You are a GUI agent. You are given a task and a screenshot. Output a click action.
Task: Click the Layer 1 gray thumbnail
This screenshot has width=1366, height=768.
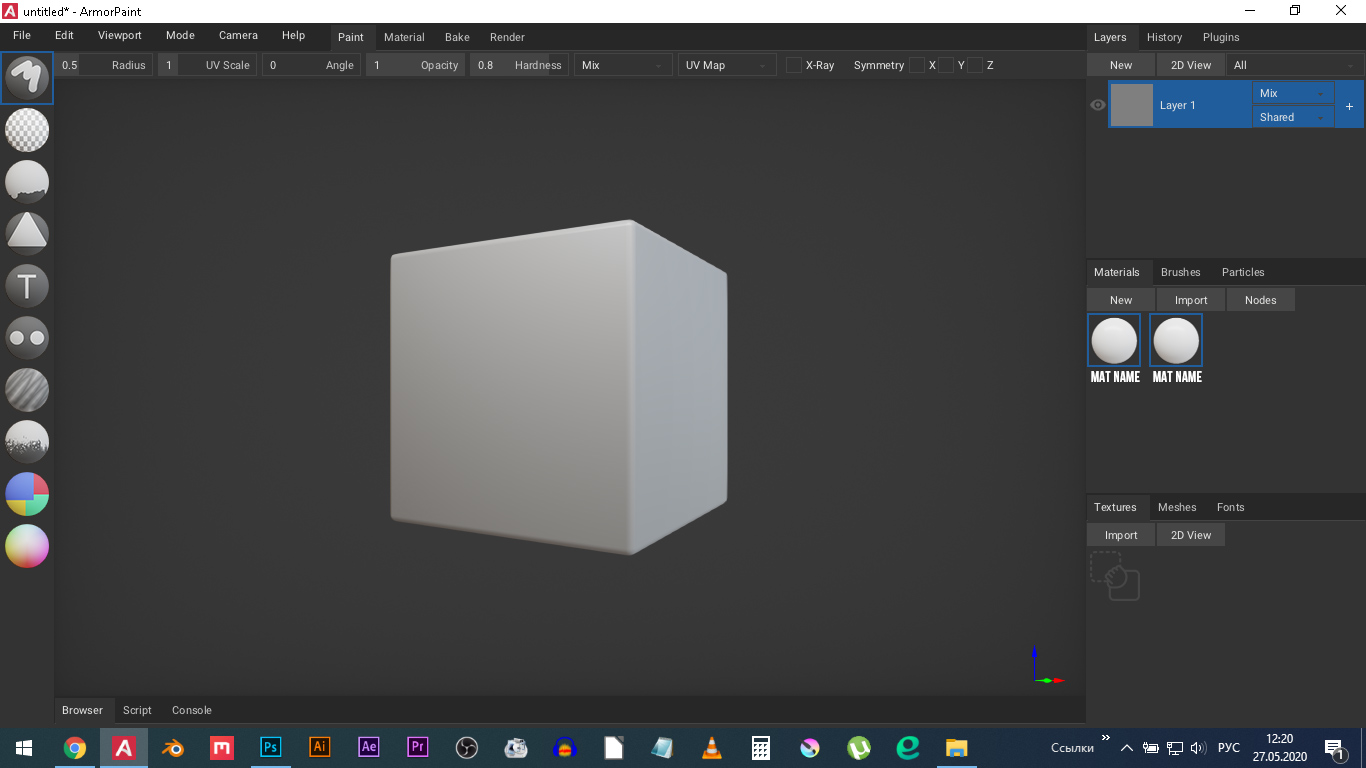pos(1132,105)
